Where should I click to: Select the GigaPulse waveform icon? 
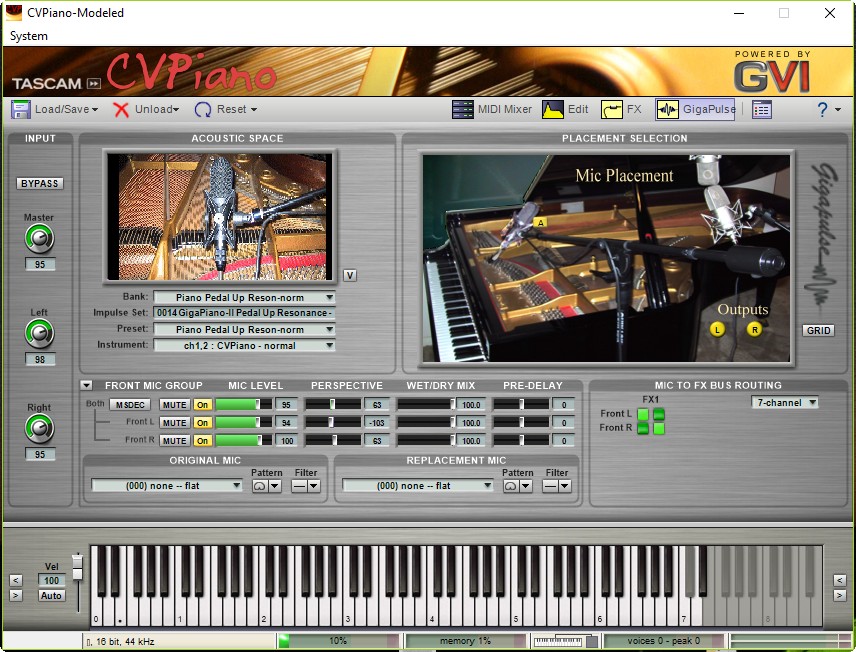pos(668,109)
